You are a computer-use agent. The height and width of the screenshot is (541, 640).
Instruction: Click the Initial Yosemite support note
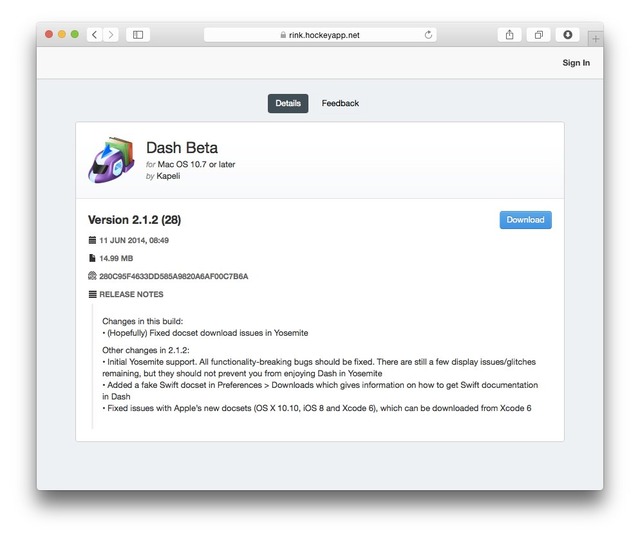319,368
